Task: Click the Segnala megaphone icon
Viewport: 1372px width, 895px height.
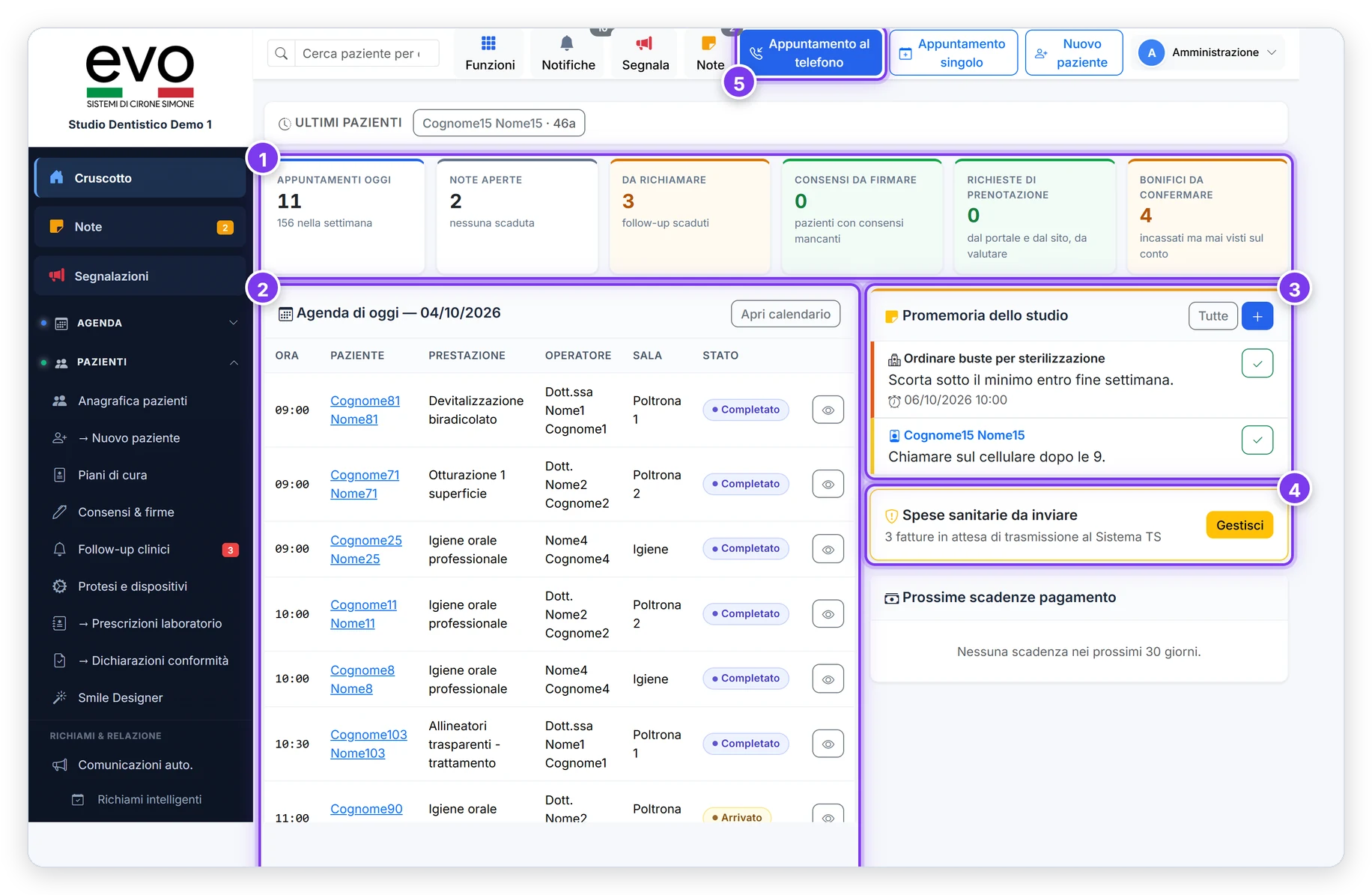Action: (x=645, y=43)
